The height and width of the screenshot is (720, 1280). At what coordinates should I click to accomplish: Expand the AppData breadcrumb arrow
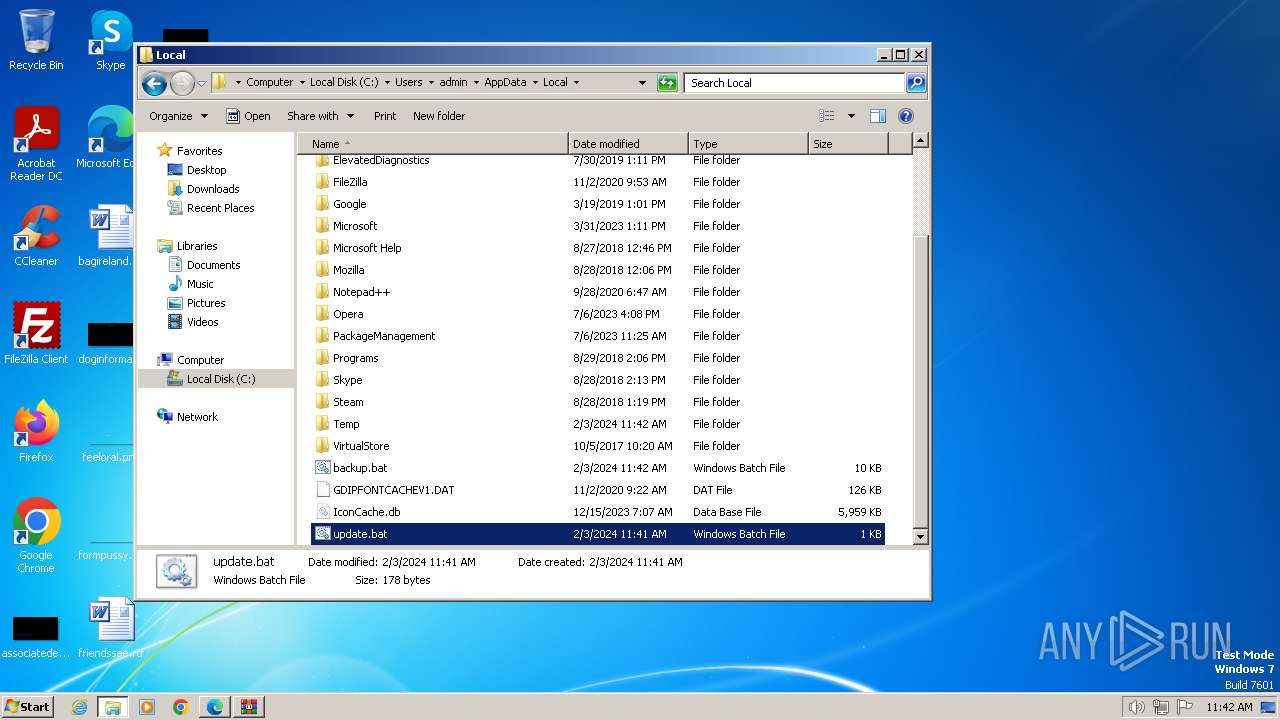tap(534, 83)
